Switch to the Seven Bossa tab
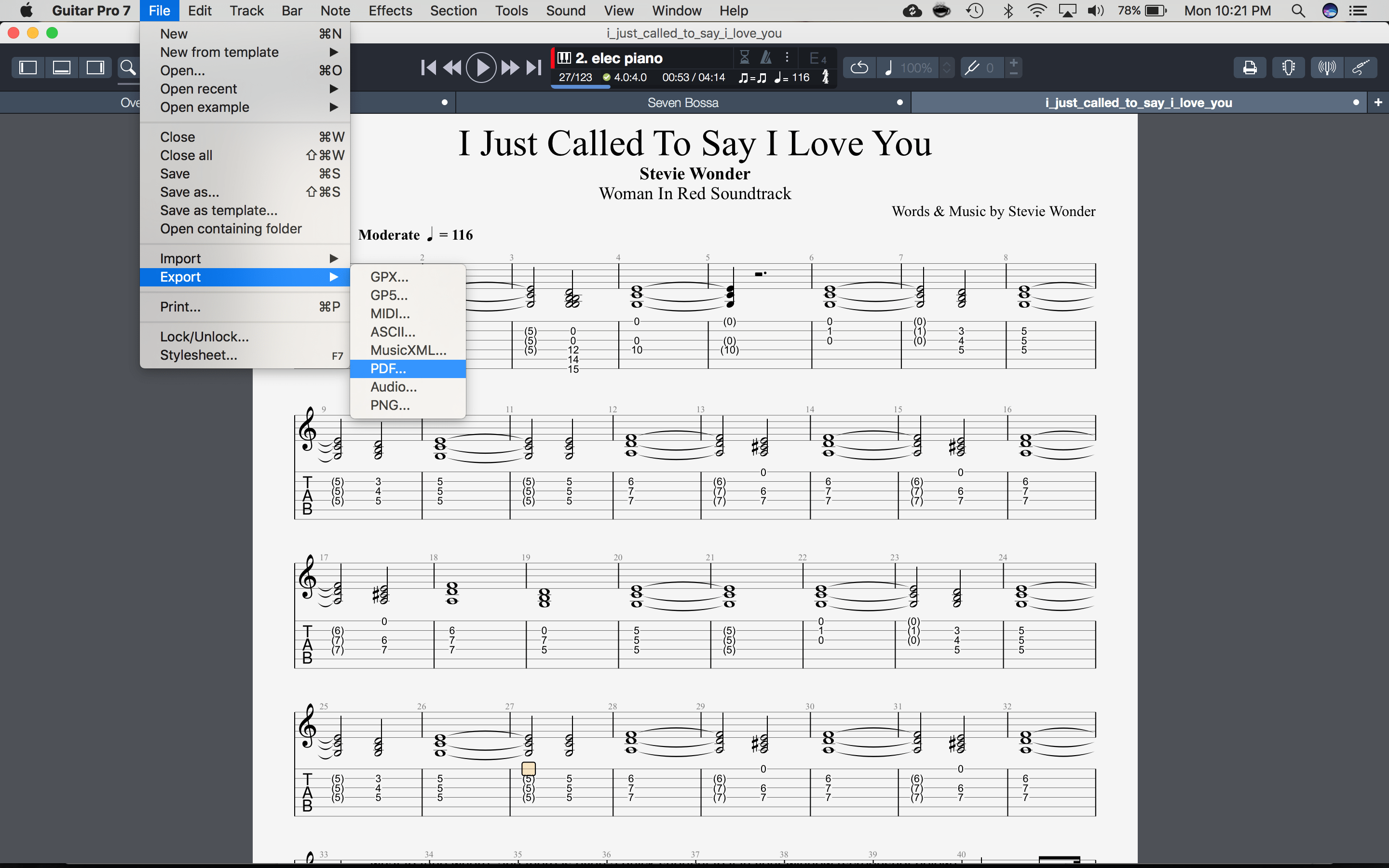This screenshot has width=1389, height=868. tap(683, 103)
